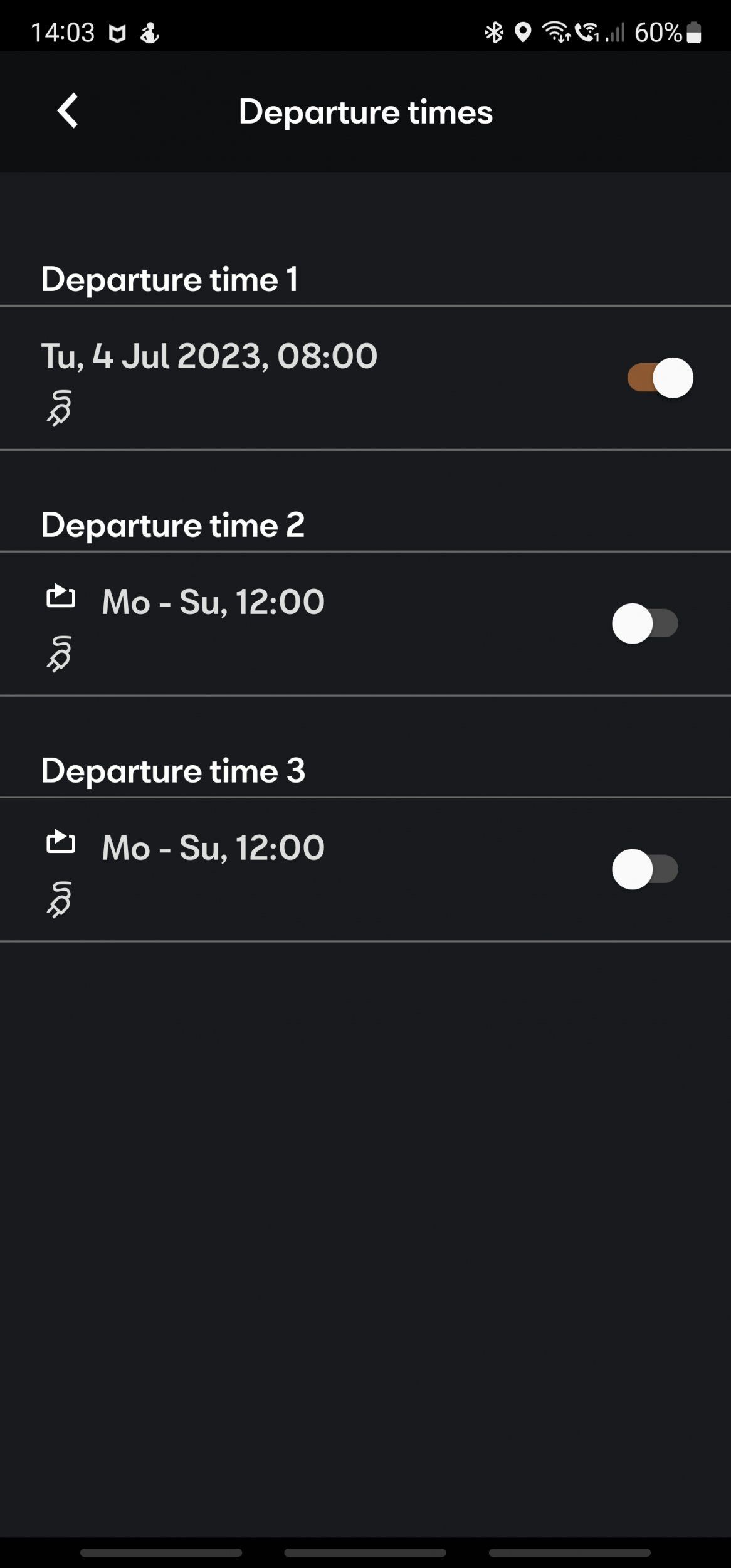The width and height of the screenshot is (731, 1568).
Task: Tap the Departure time 2 heading
Action: tap(172, 525)
